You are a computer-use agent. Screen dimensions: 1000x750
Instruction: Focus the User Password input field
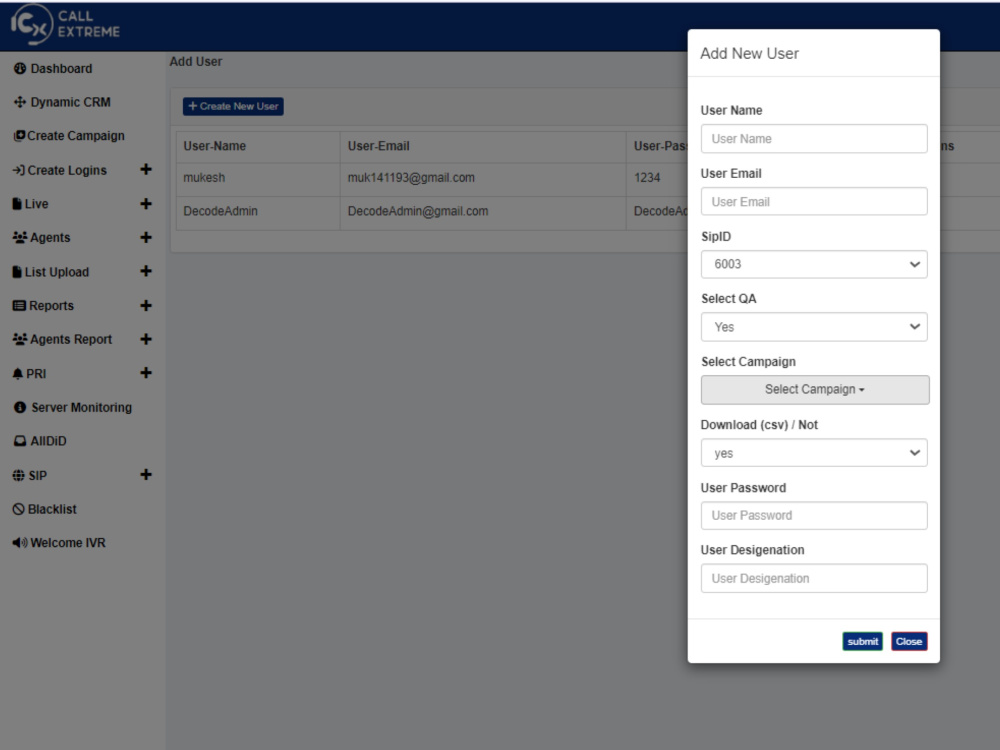tap(814, 515)
